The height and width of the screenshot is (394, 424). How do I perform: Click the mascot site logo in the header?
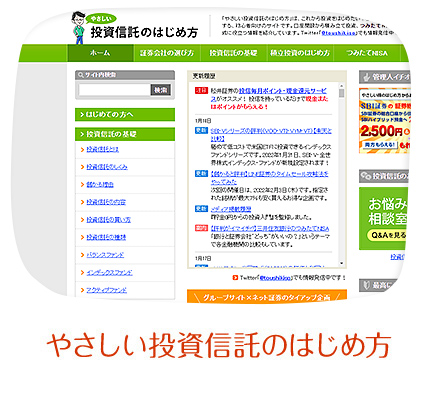tap(135, 28)
